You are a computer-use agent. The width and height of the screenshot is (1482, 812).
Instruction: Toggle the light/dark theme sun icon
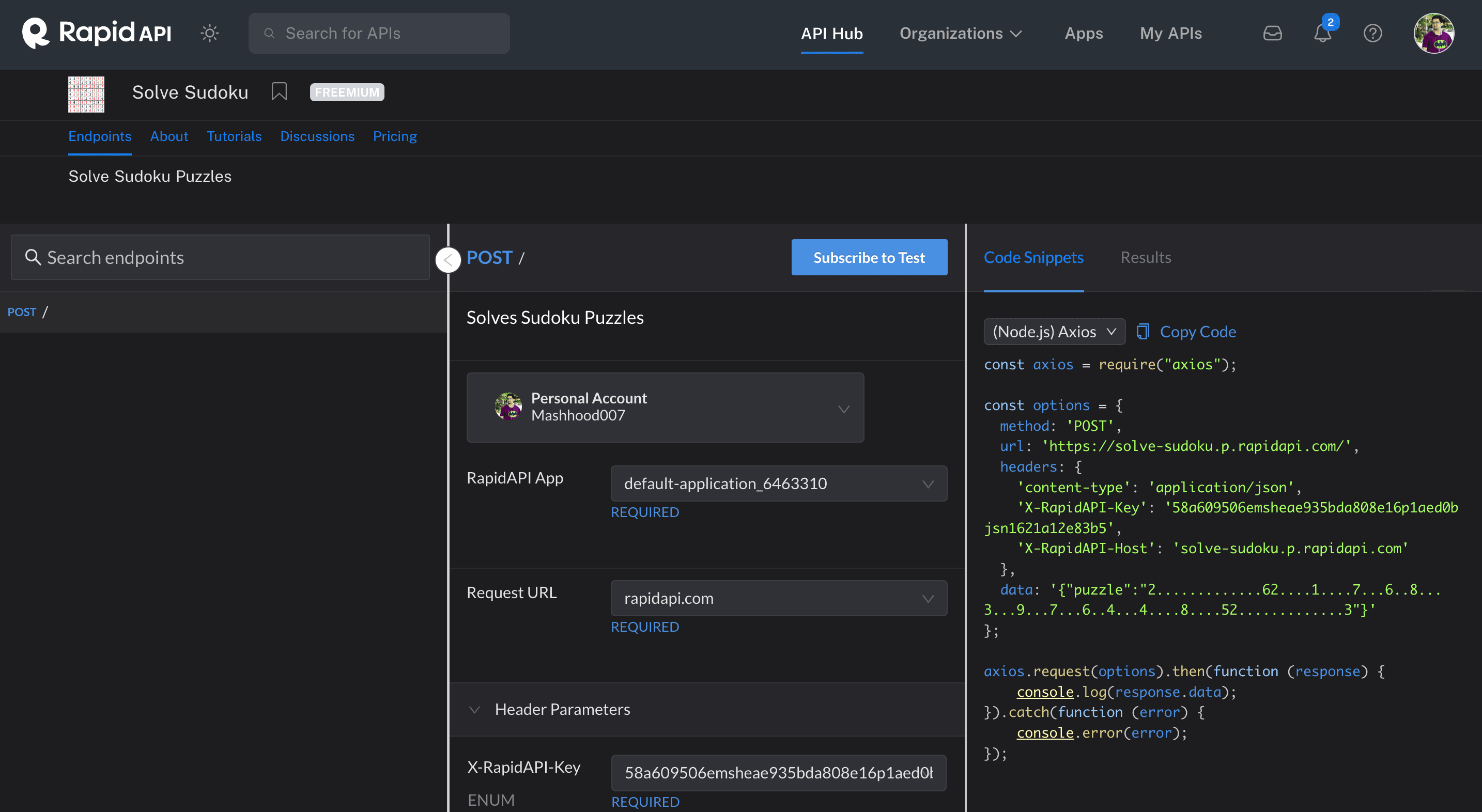point(209,33)
